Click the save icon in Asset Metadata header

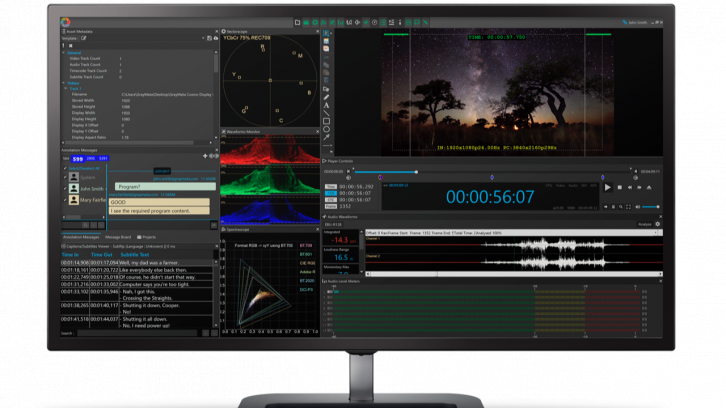click(209, 38)
